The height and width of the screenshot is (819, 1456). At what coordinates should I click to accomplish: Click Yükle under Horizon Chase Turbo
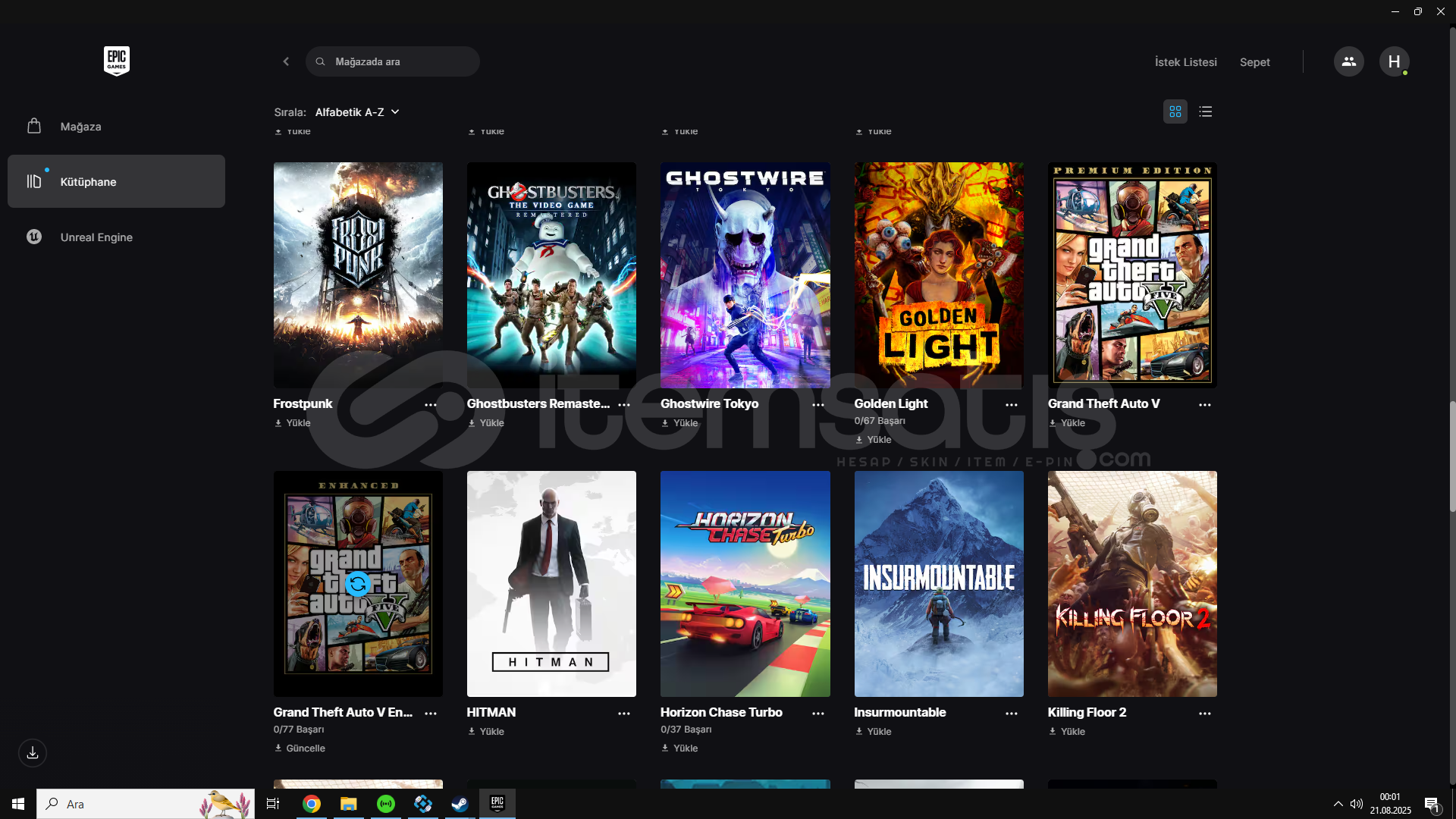tap(679, 748)
